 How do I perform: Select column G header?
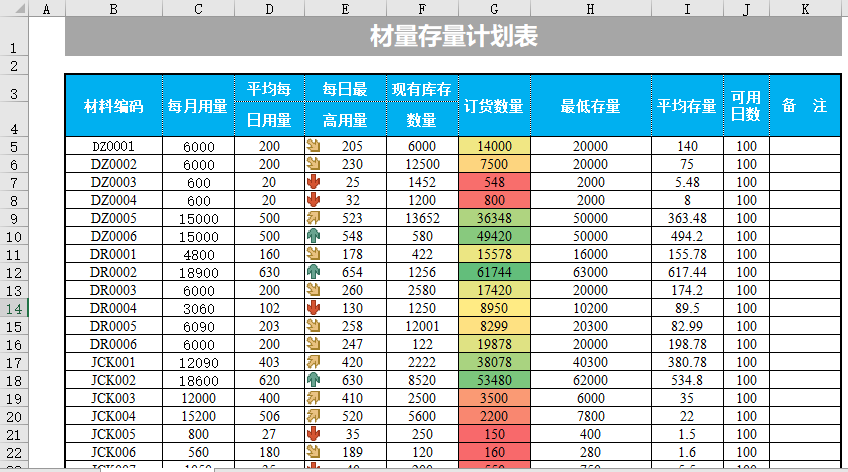494,9
